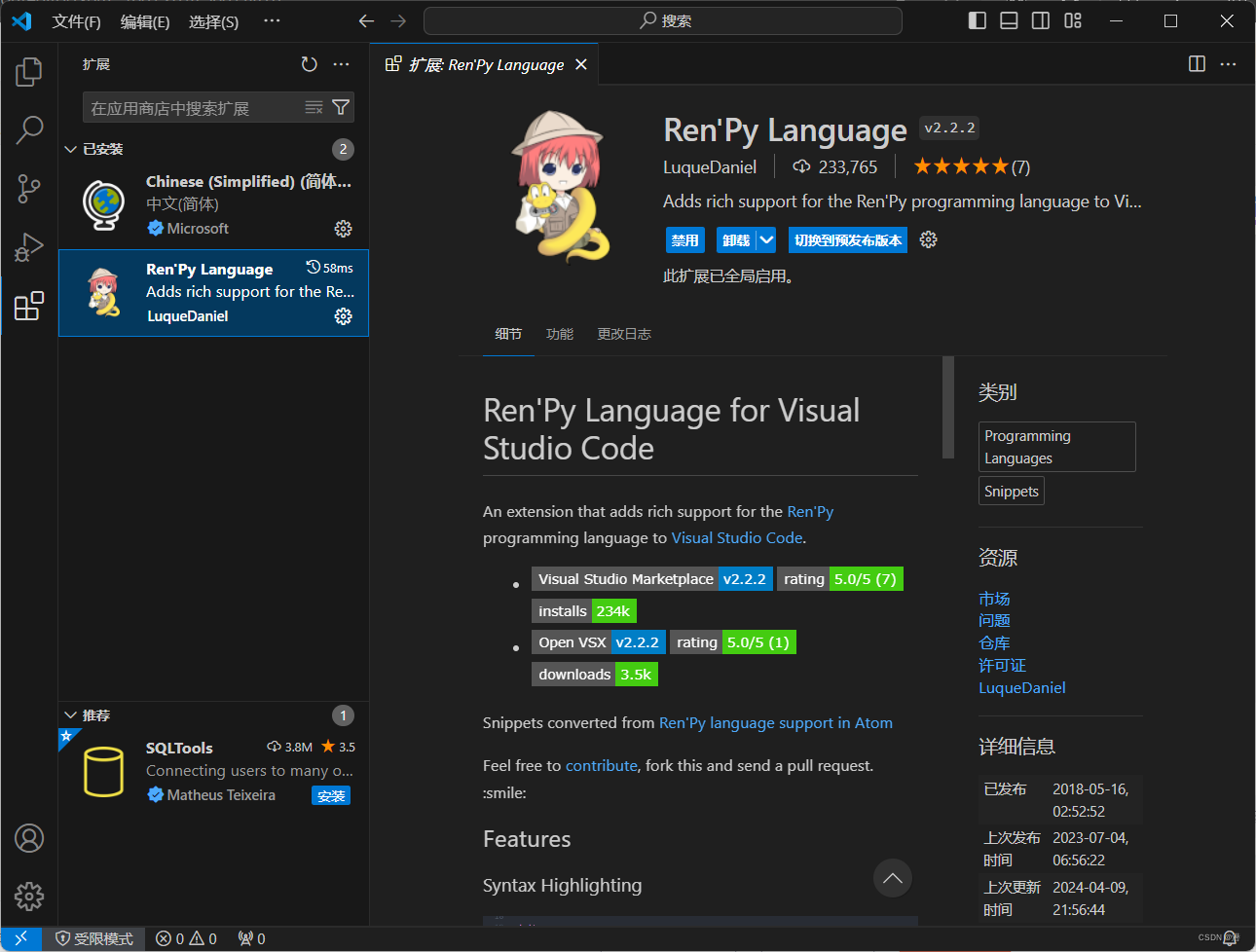Image resolution: width=1256 pixels, height=952 pixels.
Task: Uninstall the Ren'Py Language extension
Action: pos(736,240)
